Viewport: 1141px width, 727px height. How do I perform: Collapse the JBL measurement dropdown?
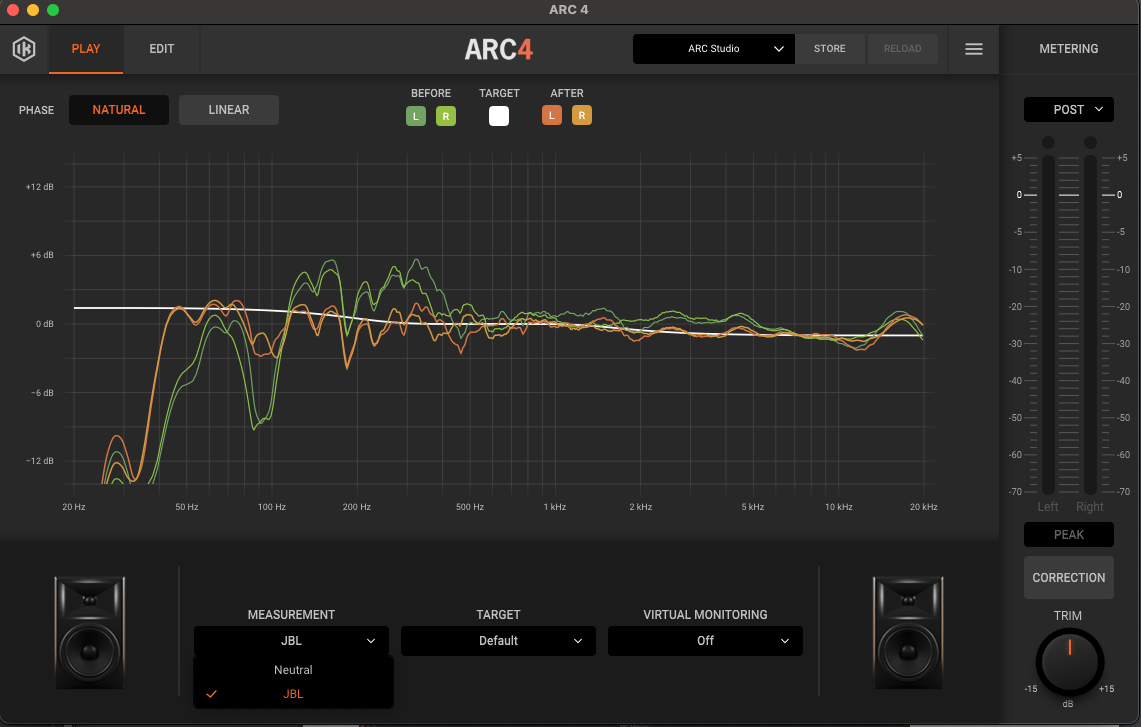point(291,641)
